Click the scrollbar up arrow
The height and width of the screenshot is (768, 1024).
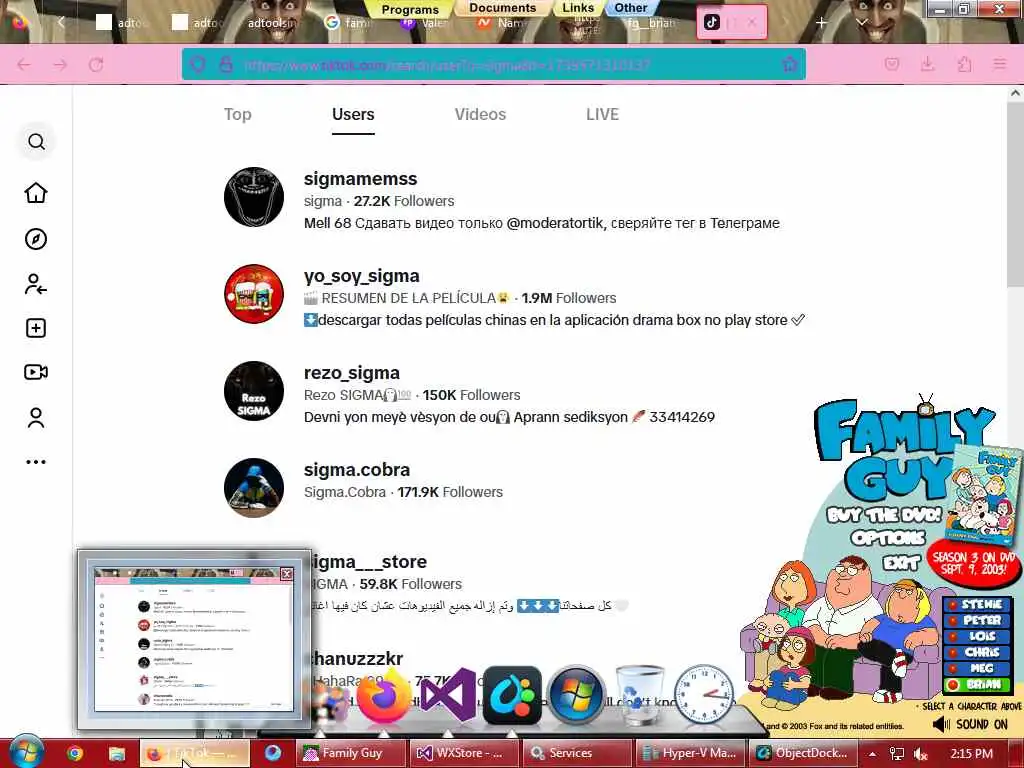click(1016, 93)
